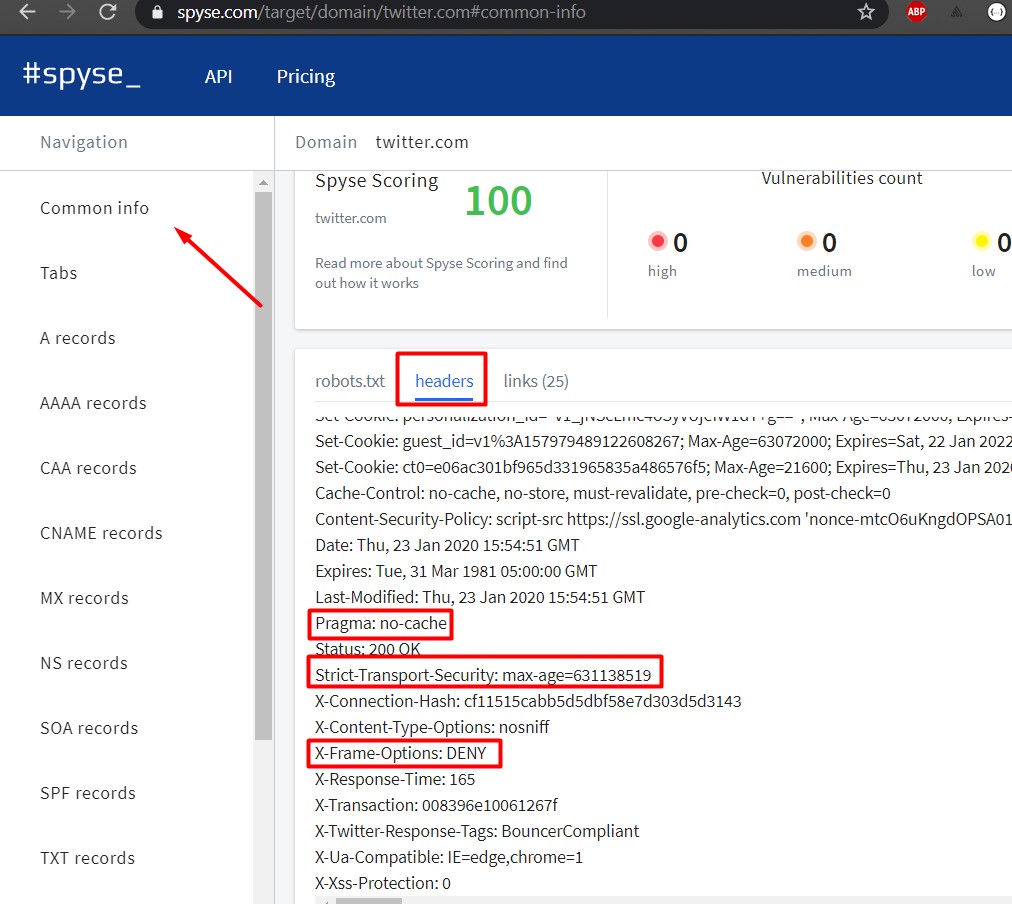Click the orange medium vulnerability dot

point(807,241)
